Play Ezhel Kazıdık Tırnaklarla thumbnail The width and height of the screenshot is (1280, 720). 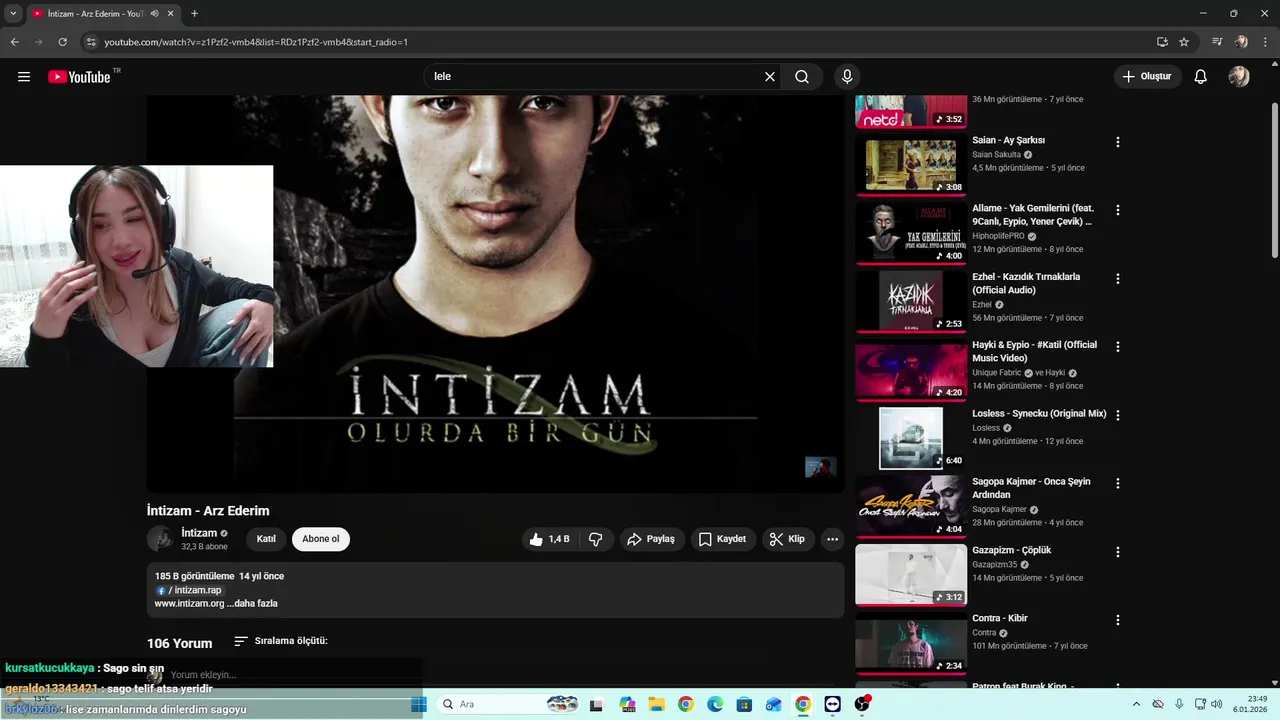point(911,301)
